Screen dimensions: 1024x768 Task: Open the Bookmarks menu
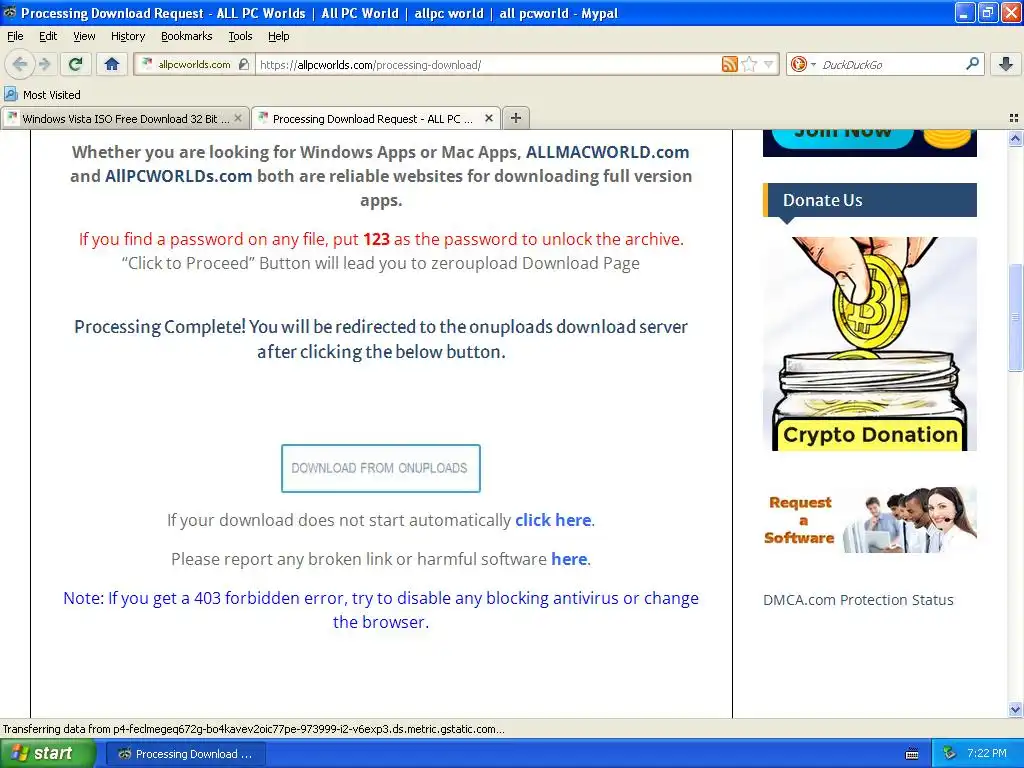pyautogui.click(x=186, y=36)
